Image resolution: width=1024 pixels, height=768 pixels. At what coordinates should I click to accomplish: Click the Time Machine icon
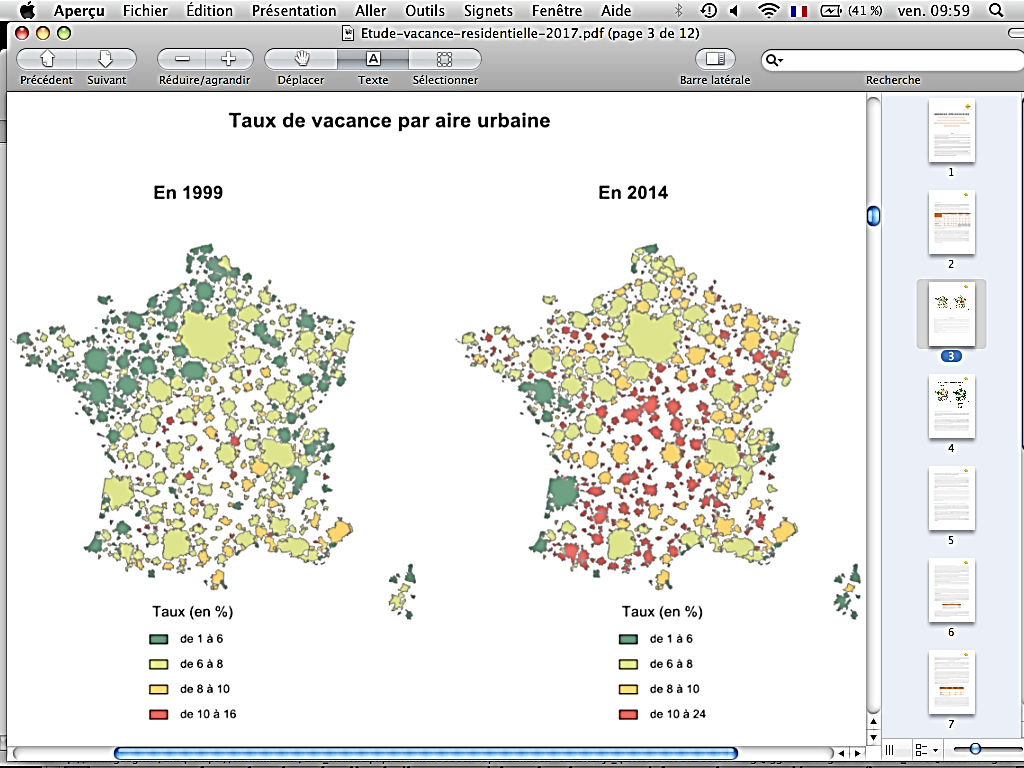(708, 11)
